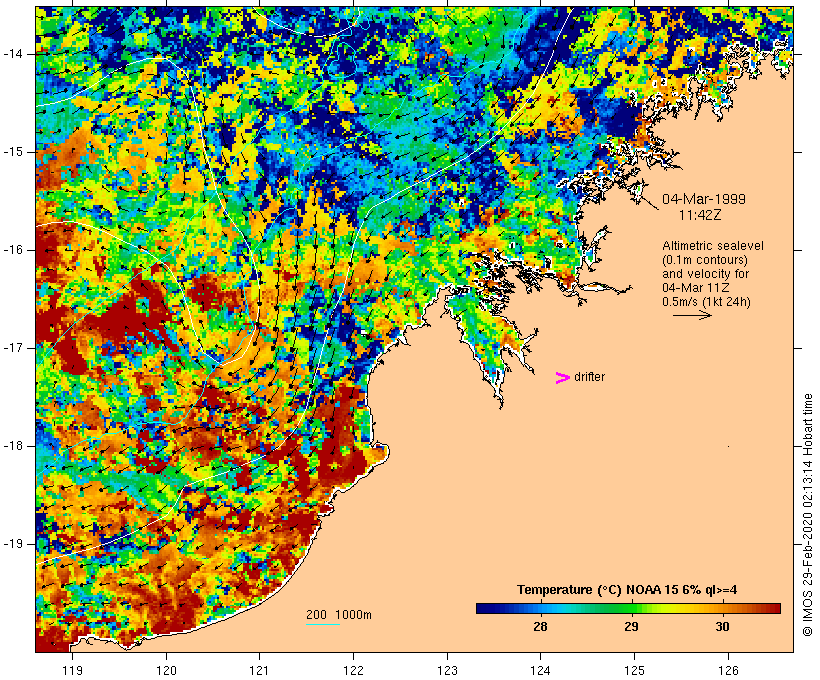Screen dimensions: 820x680
Task: Click the longitude axis label 124
Action: 541,671
